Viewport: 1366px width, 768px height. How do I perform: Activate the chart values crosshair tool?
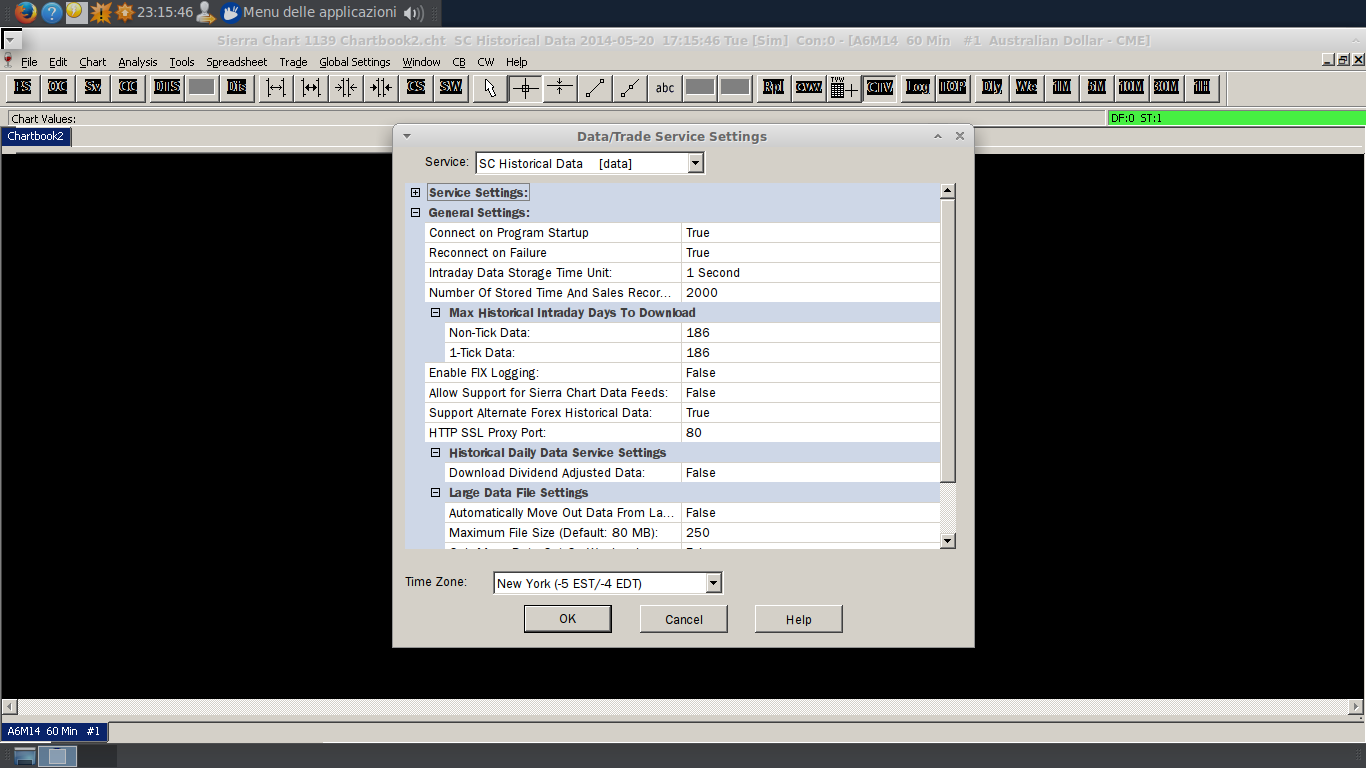click(x=525, y=88)
